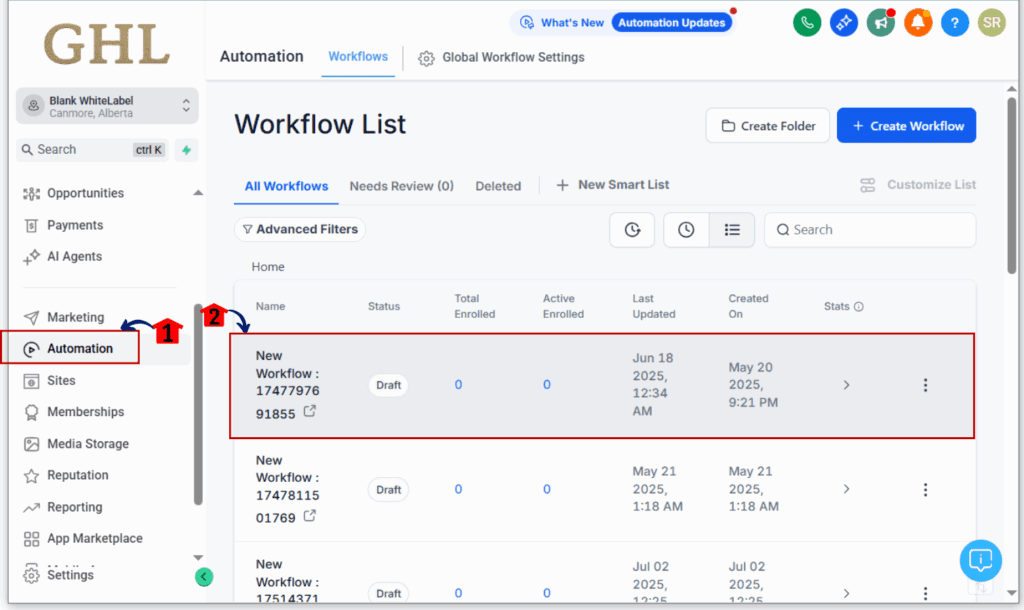
Task: Open Advanced Filters
Action: (300, 229)
